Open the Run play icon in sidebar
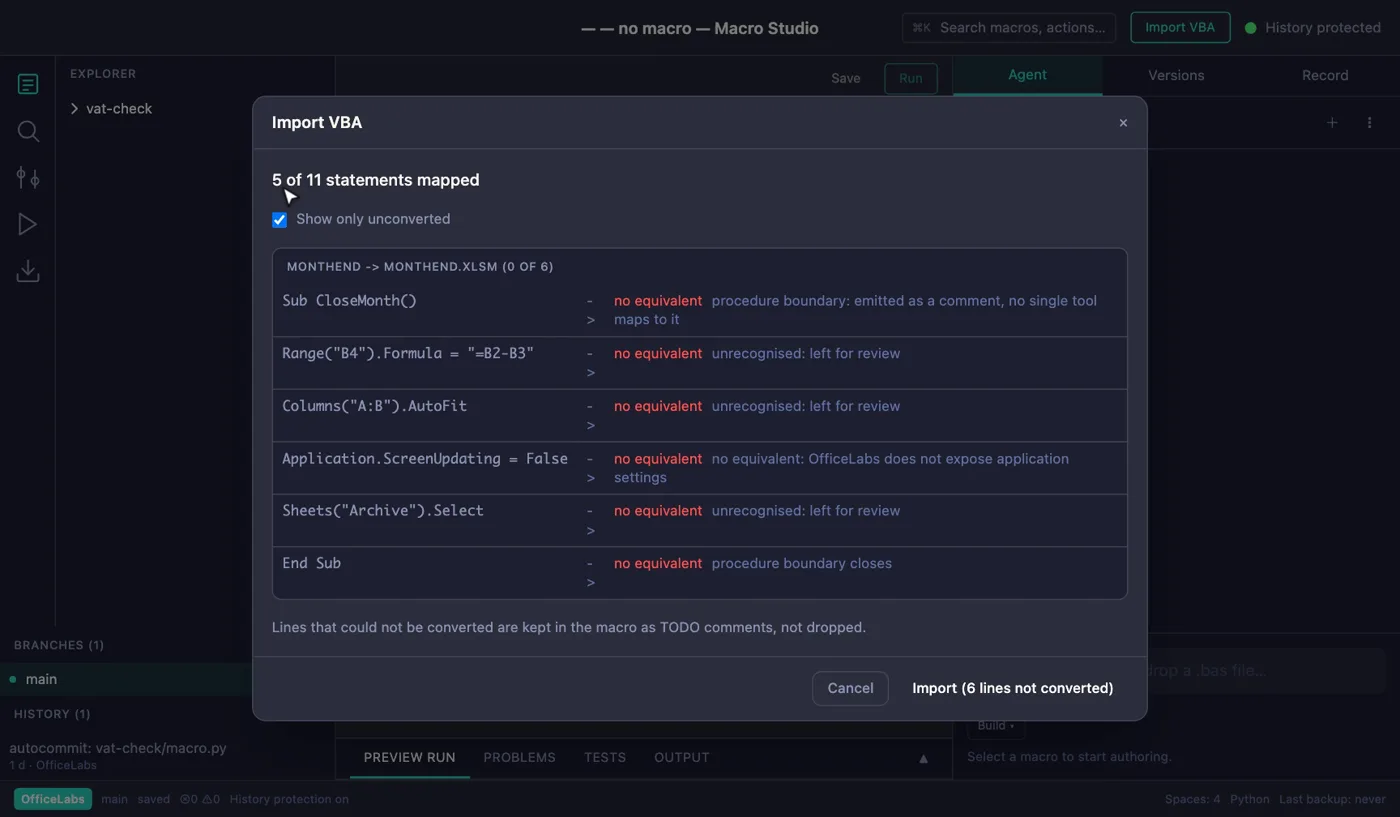This screenshot has width=1400, height=817. tap(28, 225)
